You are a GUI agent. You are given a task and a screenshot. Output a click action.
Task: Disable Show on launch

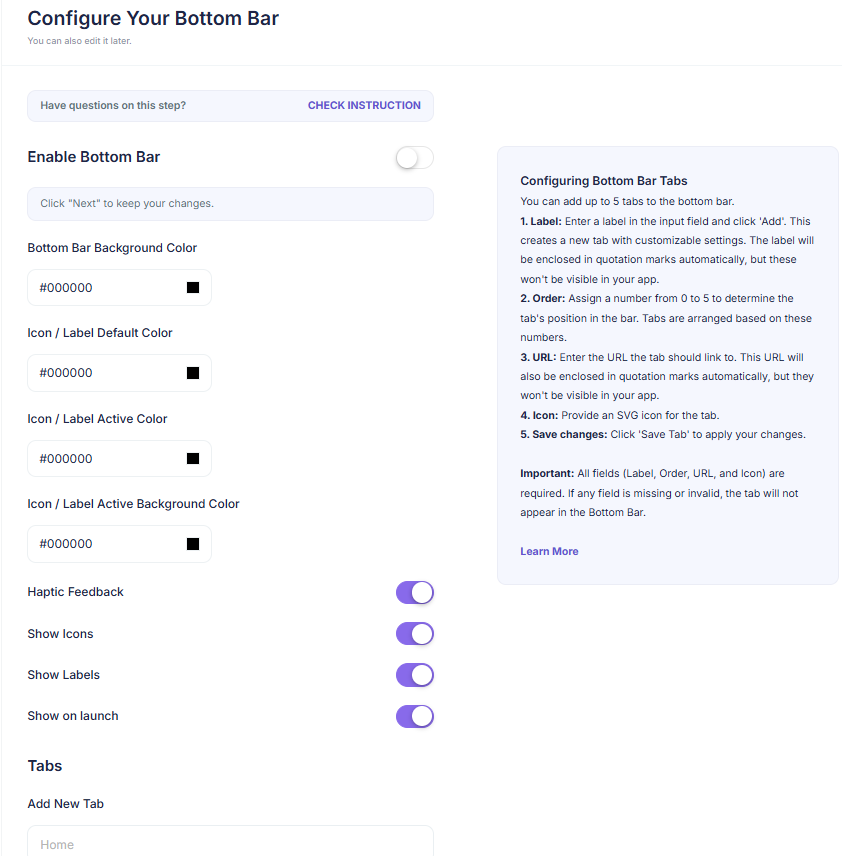click(414, 716)
